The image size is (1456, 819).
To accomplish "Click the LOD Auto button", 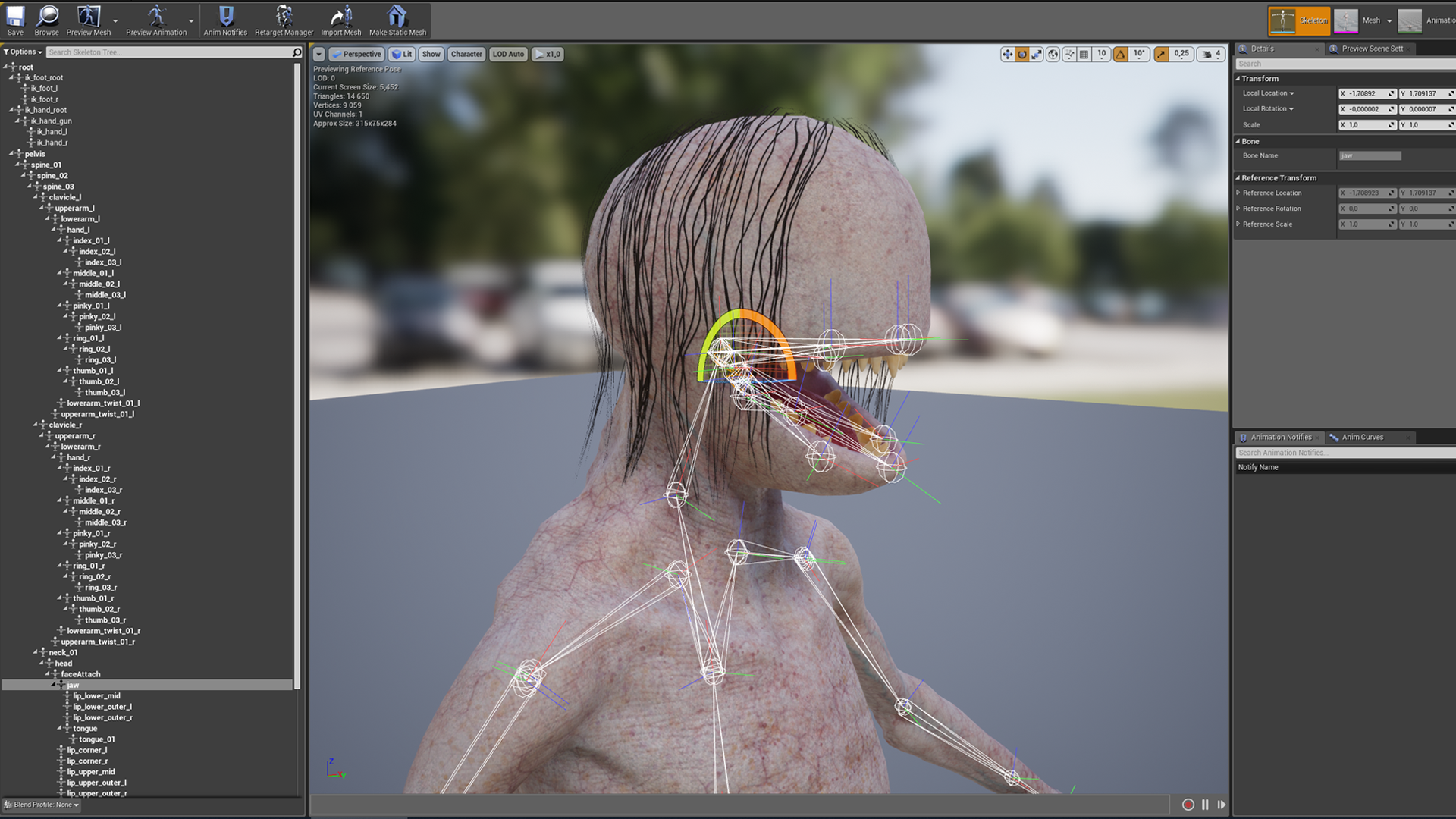I will tap(507, 54).
